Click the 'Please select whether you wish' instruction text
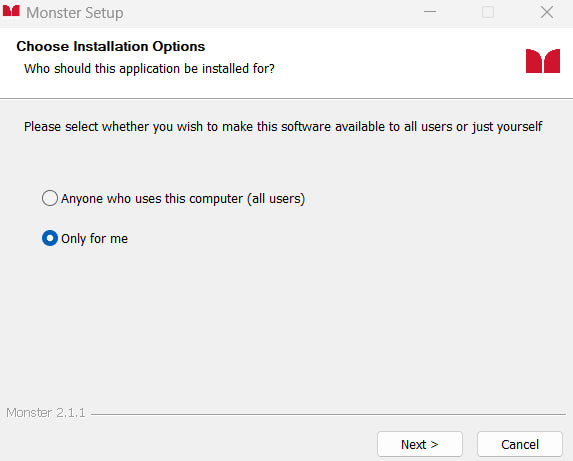The image size is (573, 461). point(283,127)
